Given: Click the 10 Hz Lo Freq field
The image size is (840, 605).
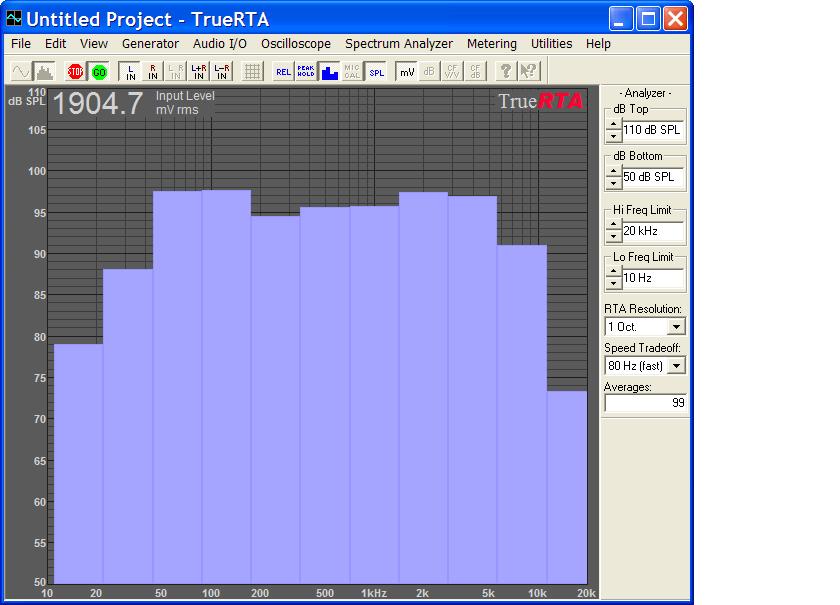Looking at the screenshot, I should pos(652,278).
